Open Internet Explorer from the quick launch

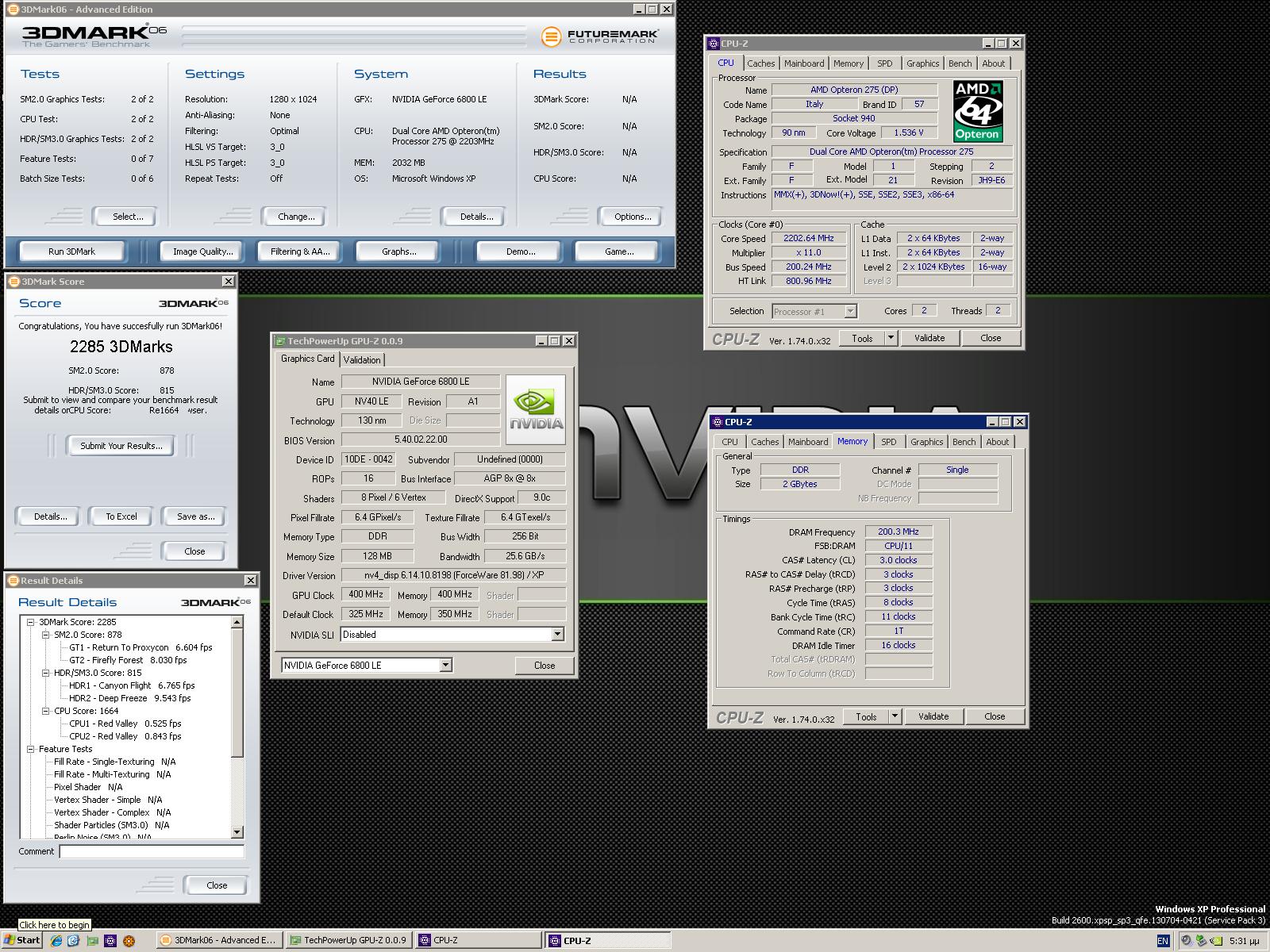tap(56, 941)
